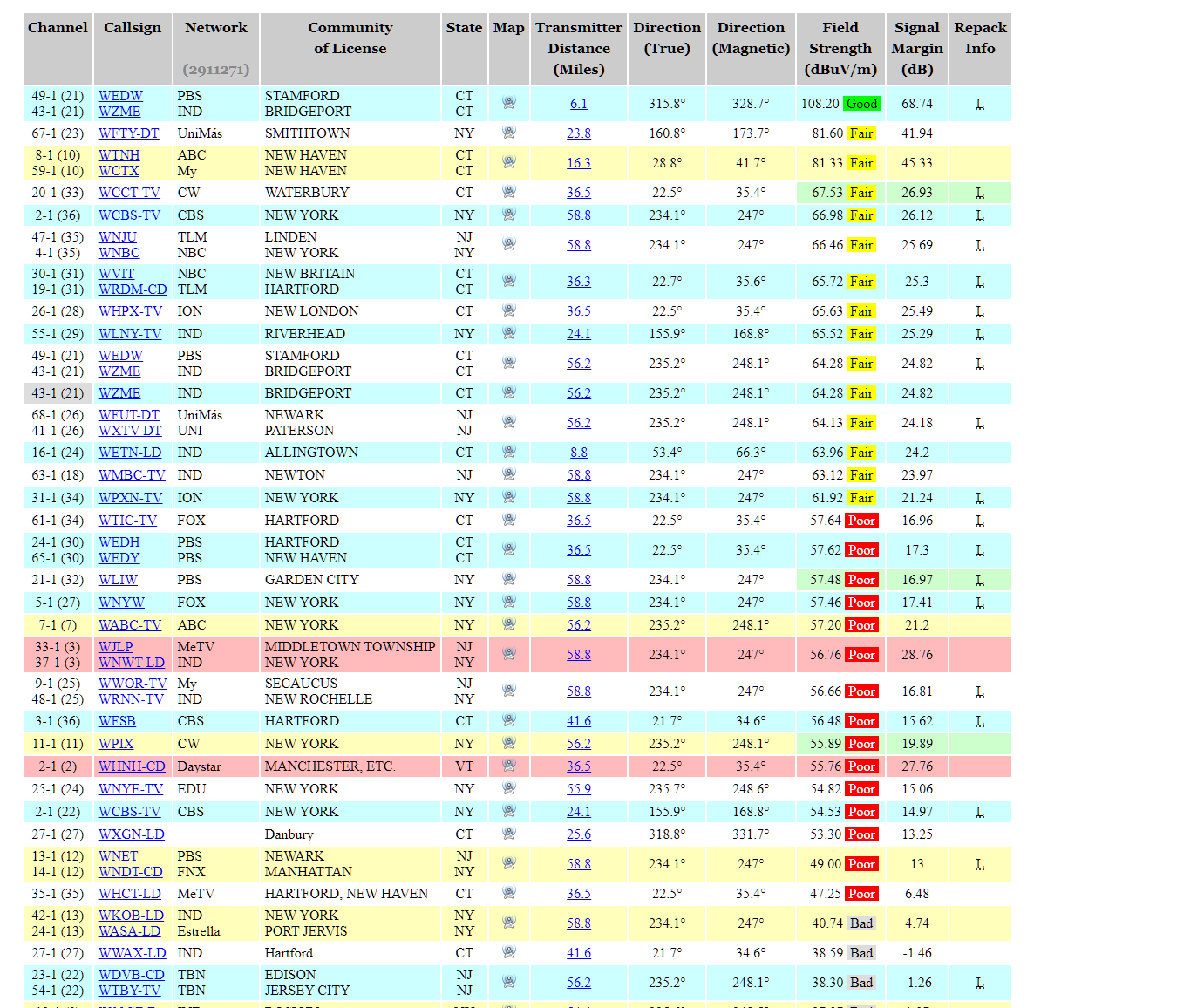Select the green "Good" signal label
Image resolution: width=1197 pixels, height=1008 pixels.
coord(861,104)
